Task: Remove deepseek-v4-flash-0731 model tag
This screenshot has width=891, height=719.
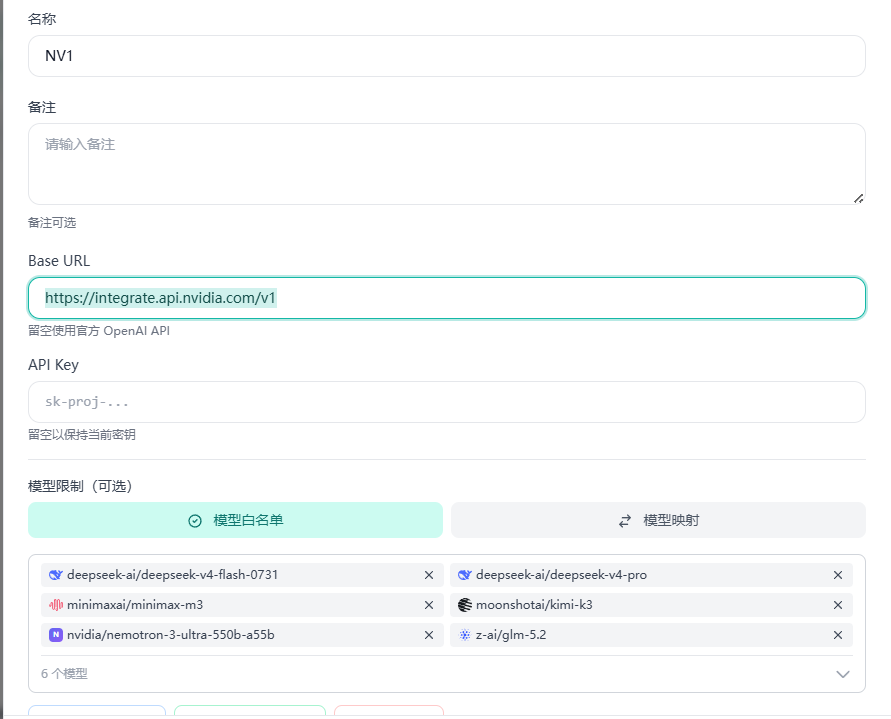Action: click(x=429, y=575)
